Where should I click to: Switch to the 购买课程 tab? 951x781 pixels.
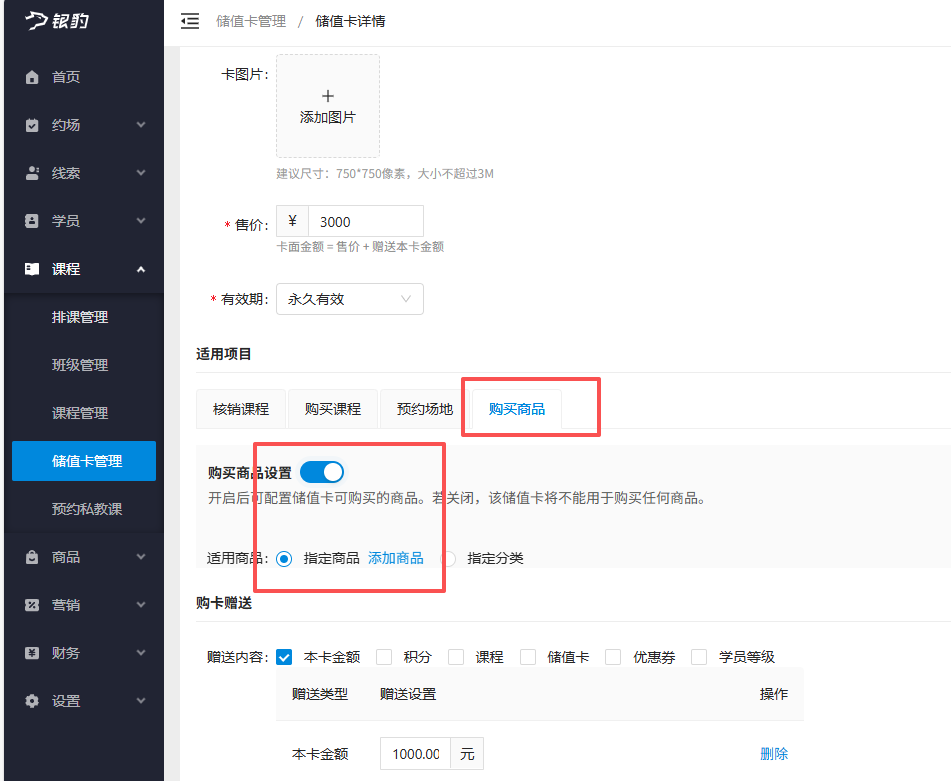coord(332,408)
